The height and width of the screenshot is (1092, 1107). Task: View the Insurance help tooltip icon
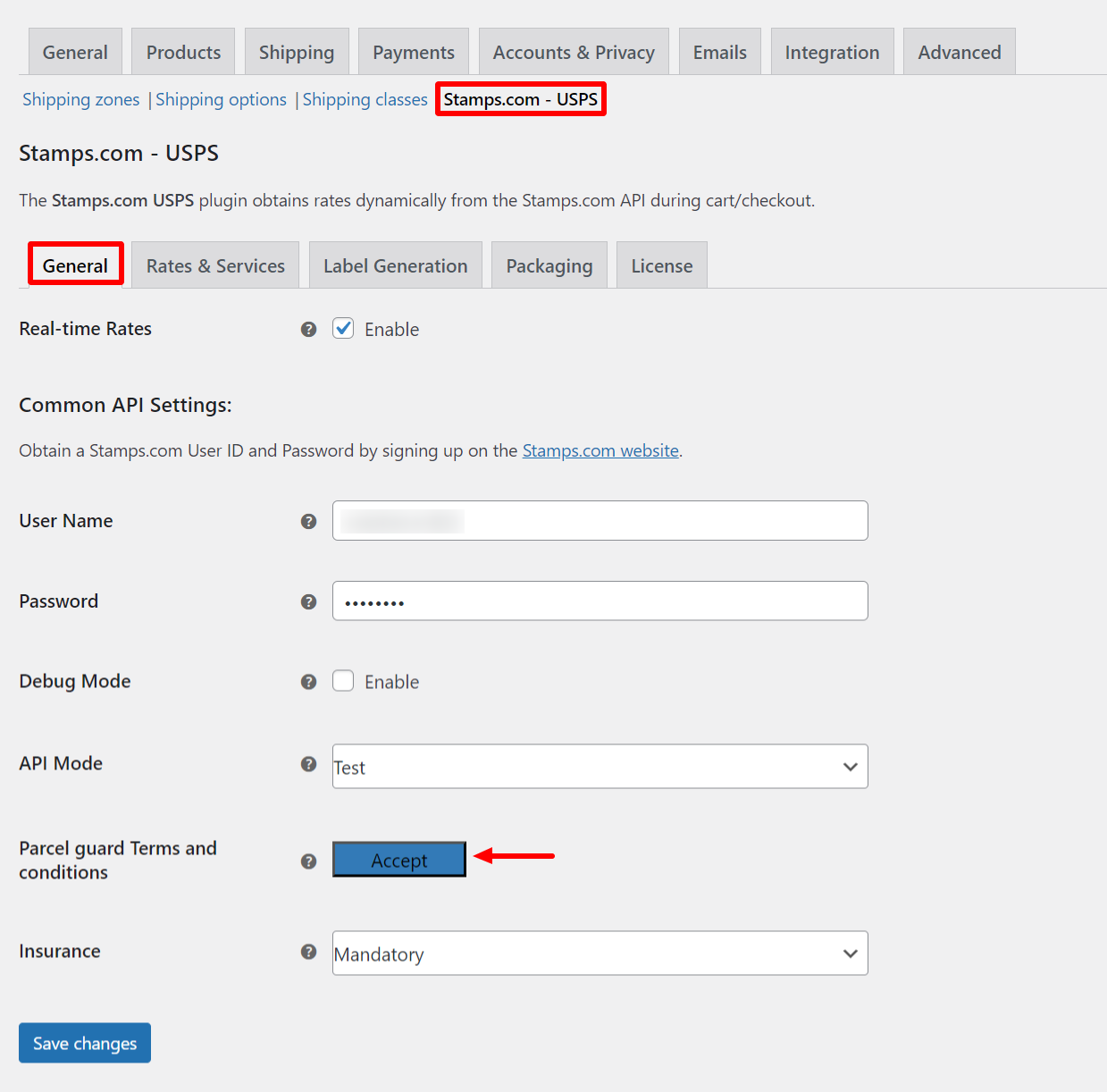(308, 952)
